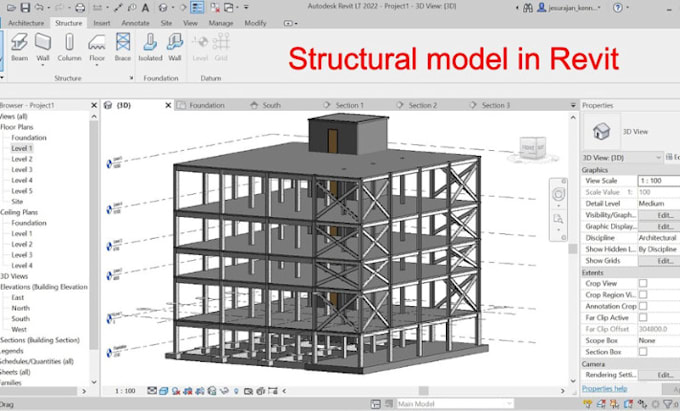This screenshot has width=680, height=411.
Task: Select the East elevation in browser
Action: (17, 297)
